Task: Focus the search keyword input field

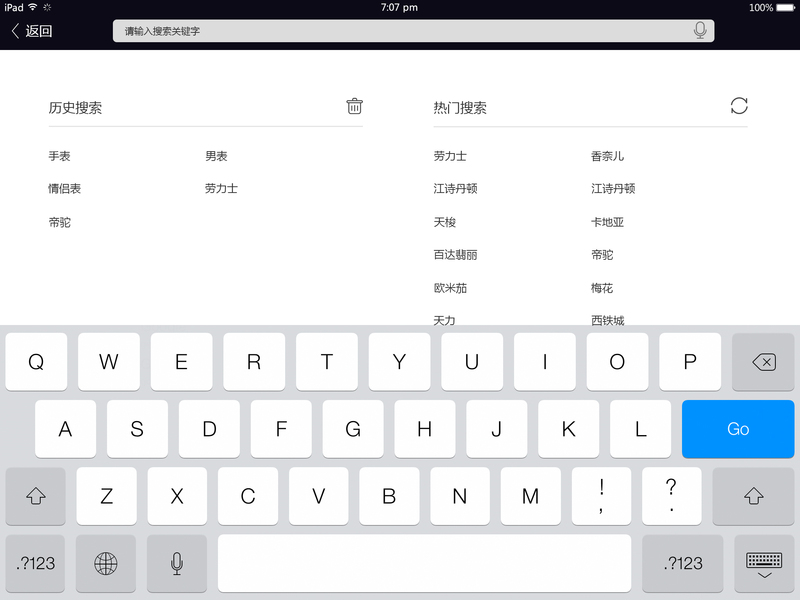Action: pos(413,31)
